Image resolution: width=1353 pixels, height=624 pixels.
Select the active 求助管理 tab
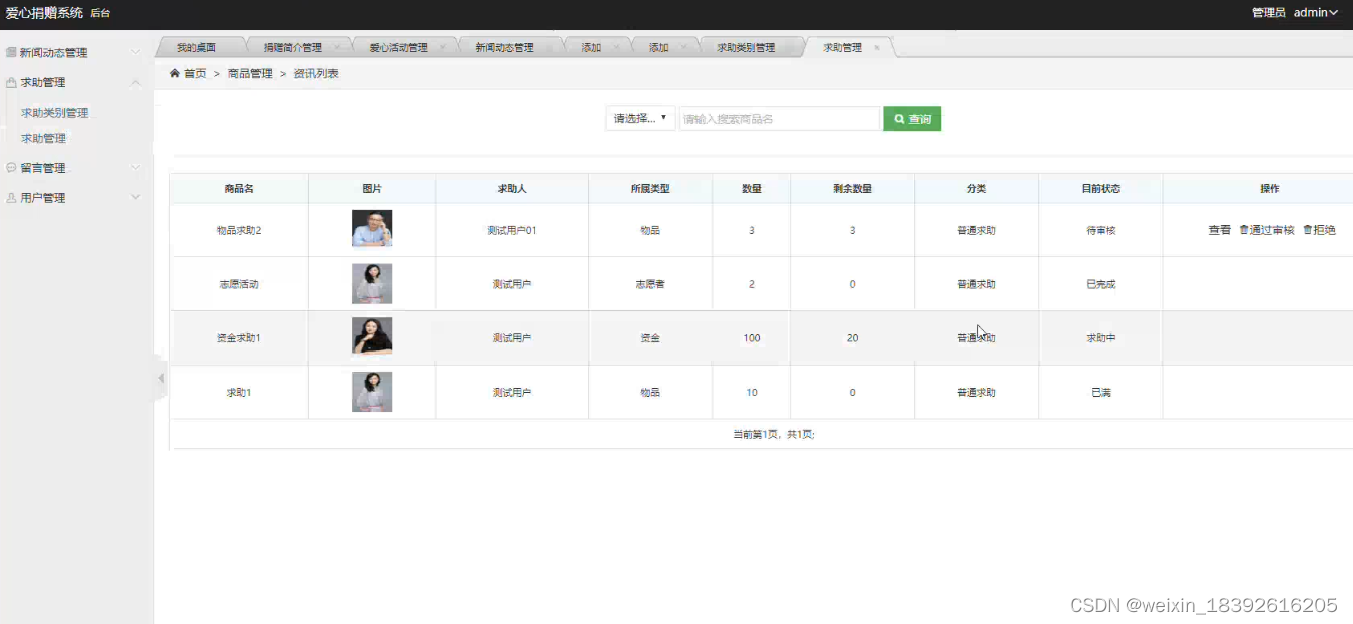click(x=842, y=47)
